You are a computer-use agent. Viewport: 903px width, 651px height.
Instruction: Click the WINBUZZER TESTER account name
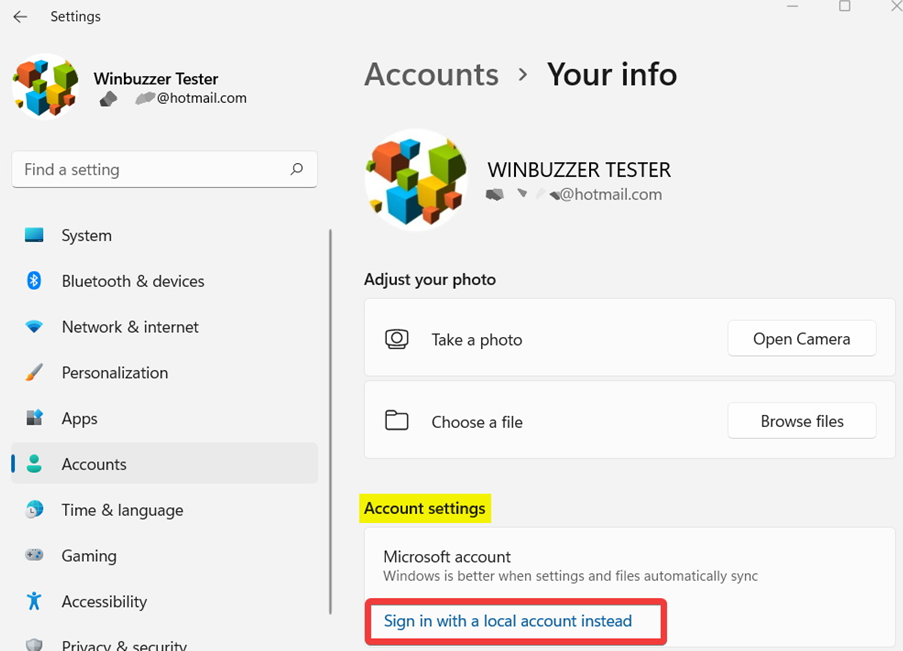(x=579, y=170)
